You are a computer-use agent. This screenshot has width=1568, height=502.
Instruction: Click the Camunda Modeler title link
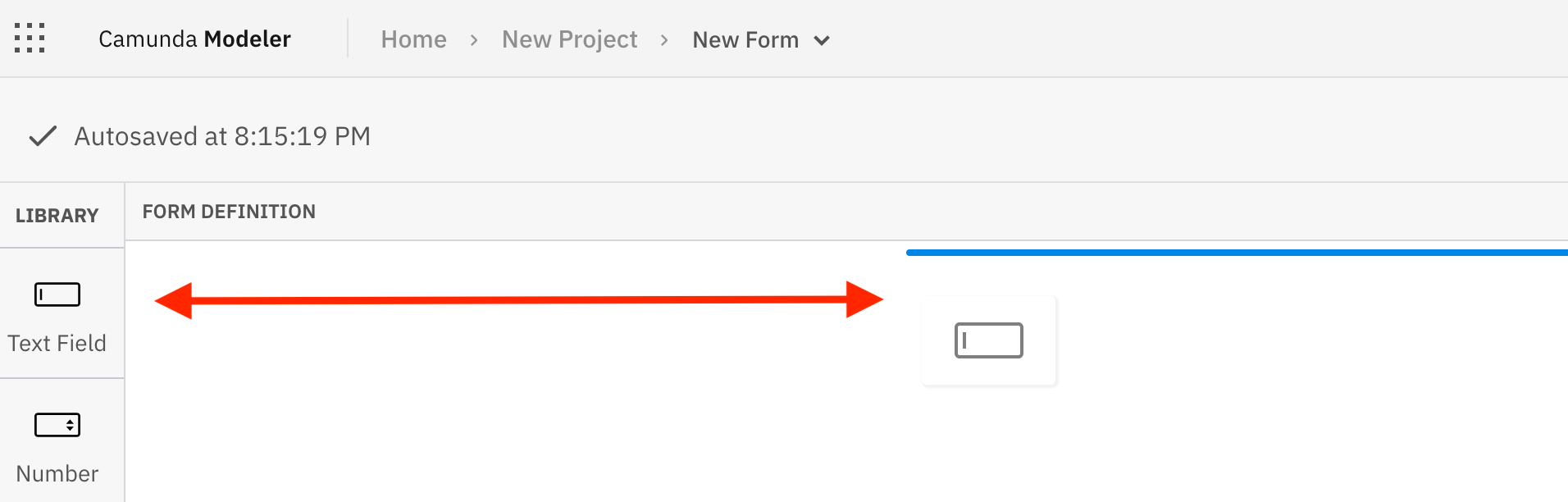194,38
